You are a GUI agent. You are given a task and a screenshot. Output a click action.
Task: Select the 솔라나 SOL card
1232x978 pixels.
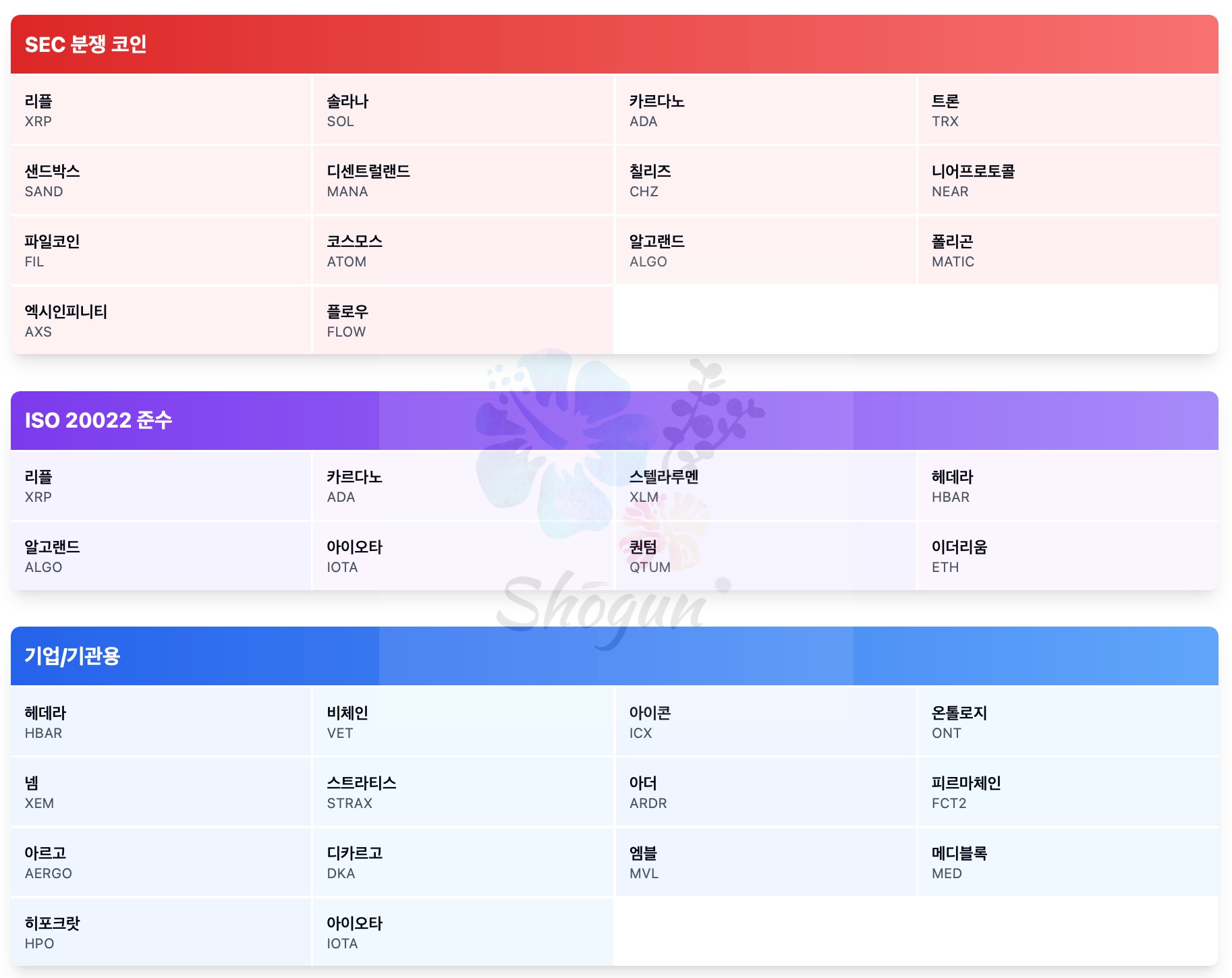pyautogui.click(x=463, y=110)
